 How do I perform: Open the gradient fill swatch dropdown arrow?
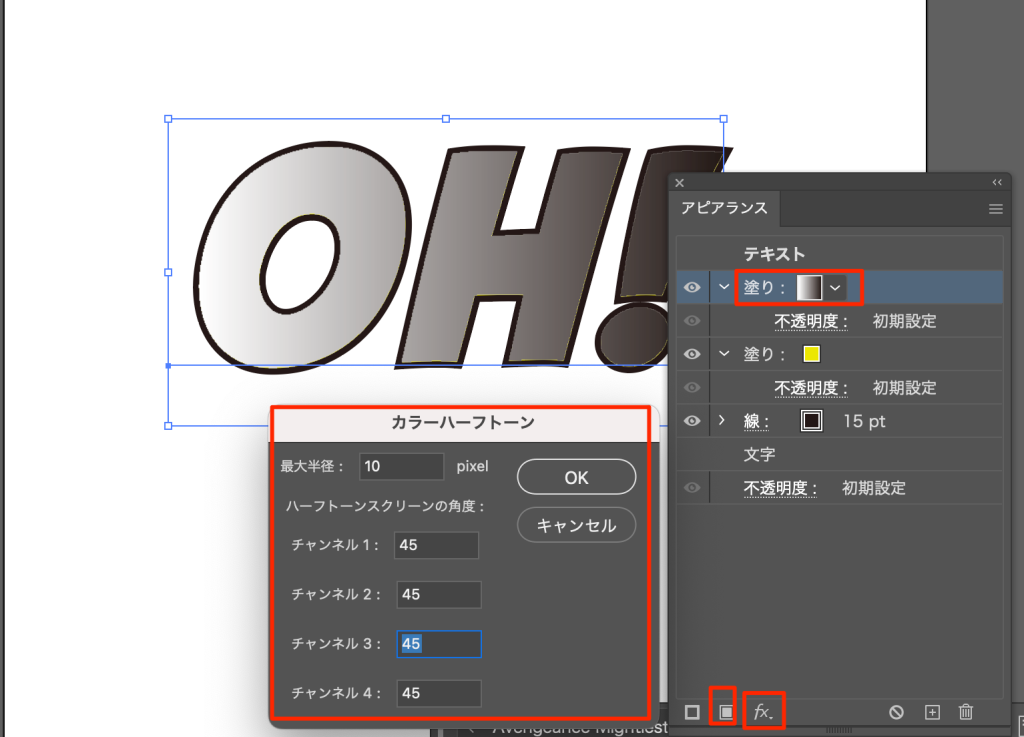(835, 288)
